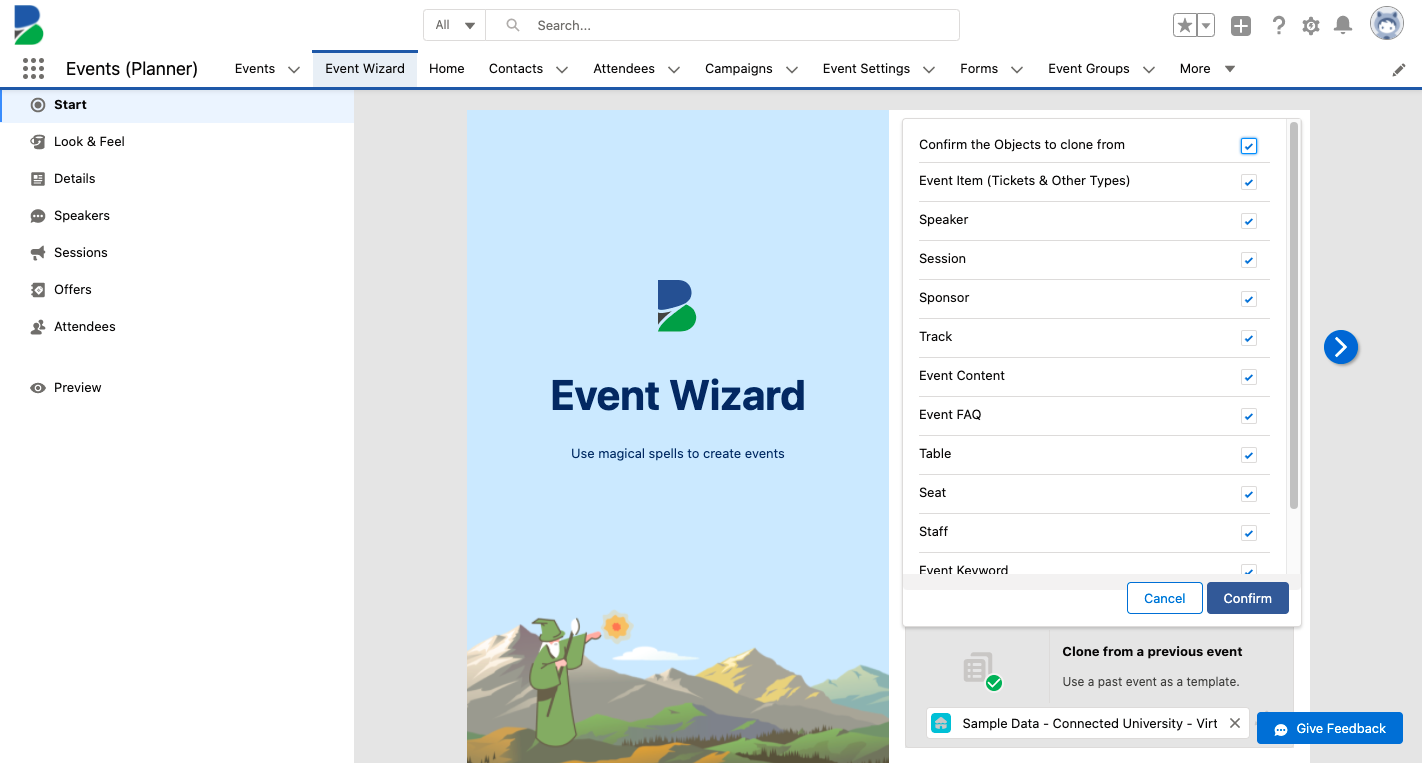Click the search magnifier icon
The width and height of the screenshot is (1422, 763).
[x=513, y=25]
